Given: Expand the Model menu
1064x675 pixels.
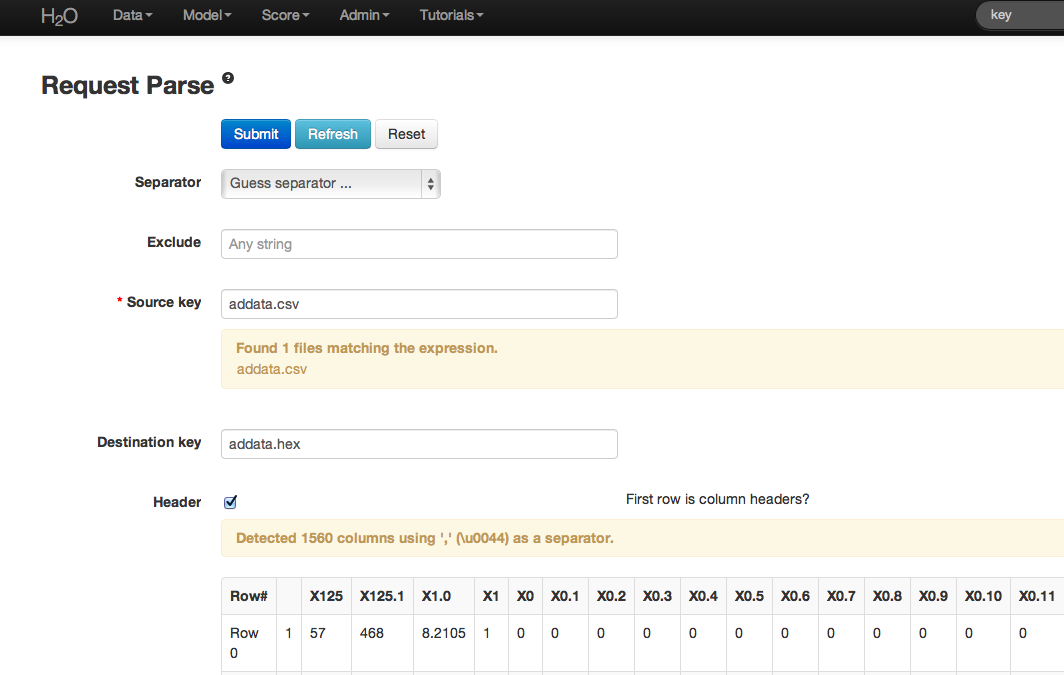Looking at the screenshot, I should tap(207, 16).
